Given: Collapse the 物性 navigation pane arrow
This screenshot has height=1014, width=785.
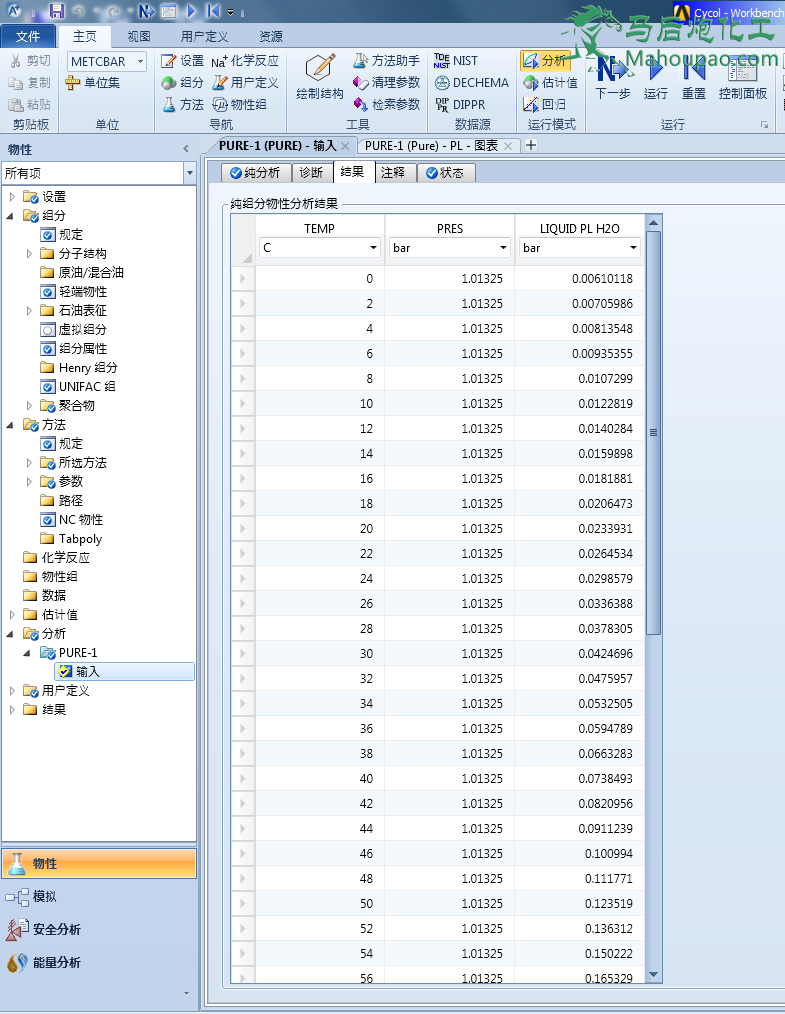Looking at the screenshot, I should coord(186,149).
